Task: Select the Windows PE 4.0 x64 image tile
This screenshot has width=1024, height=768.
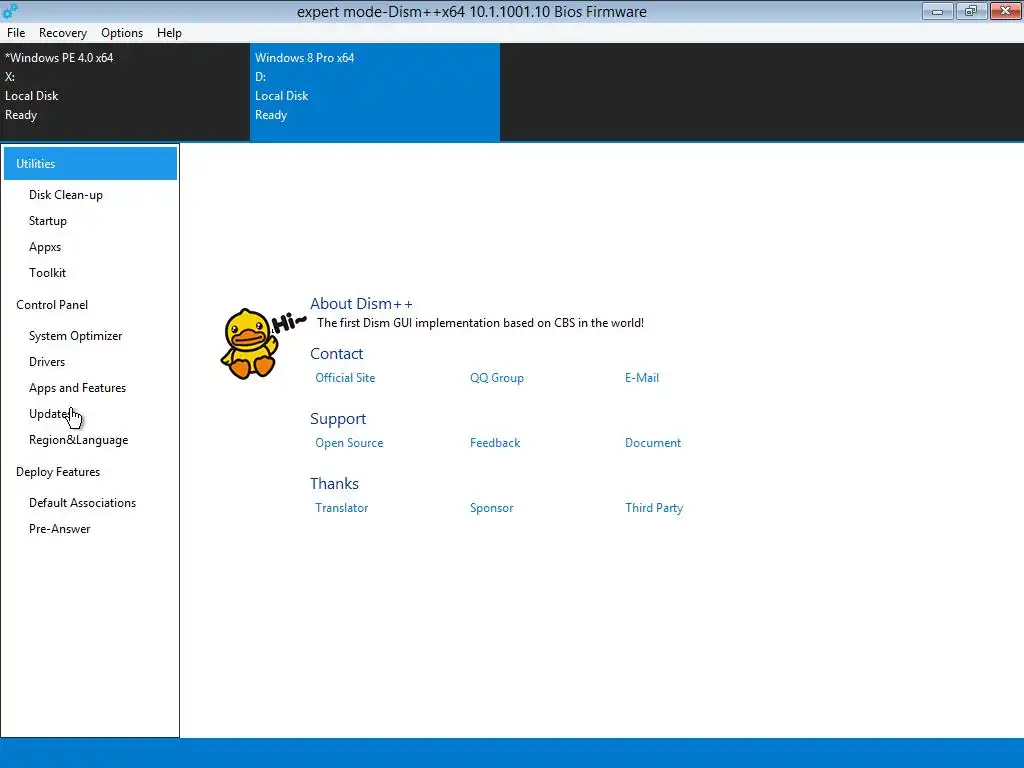Action: tap(125, 91)
